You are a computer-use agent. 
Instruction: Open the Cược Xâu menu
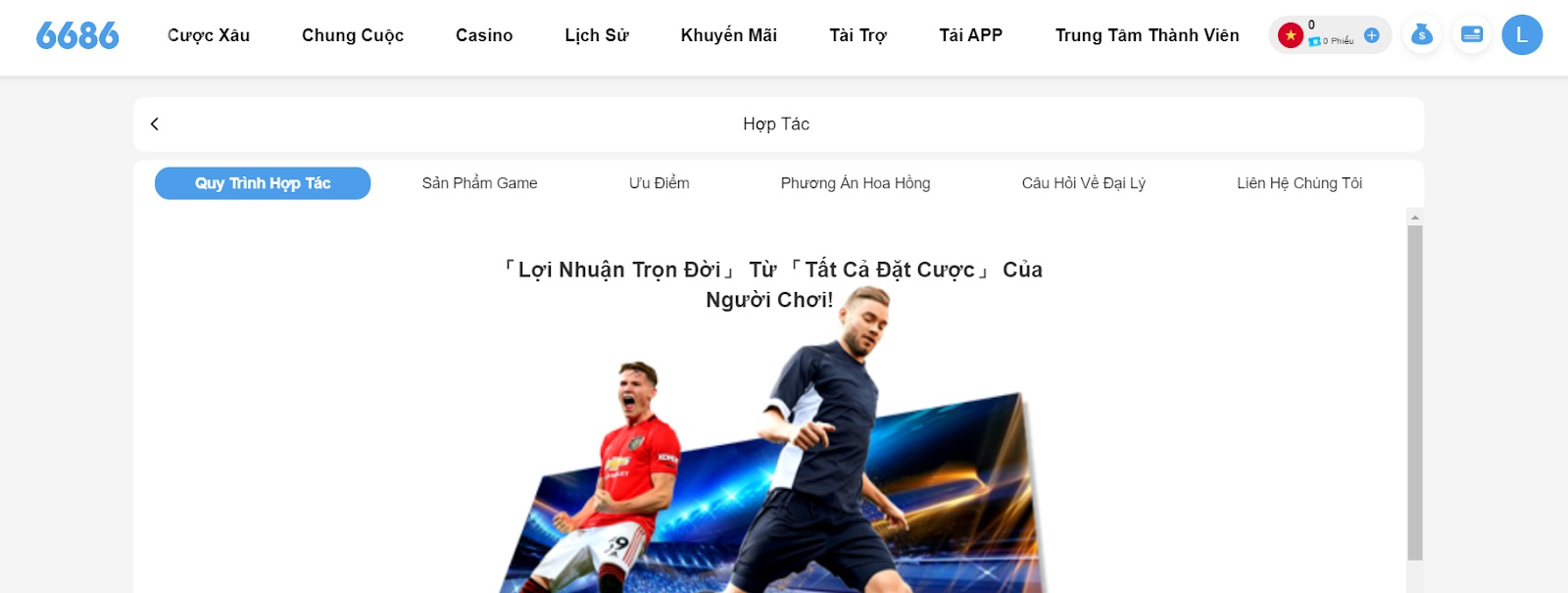(209, 35)
